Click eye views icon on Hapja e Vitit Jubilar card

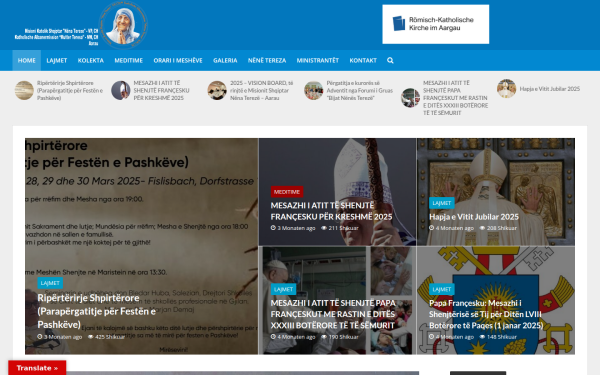pyautogui.click(x=482, y=228)
